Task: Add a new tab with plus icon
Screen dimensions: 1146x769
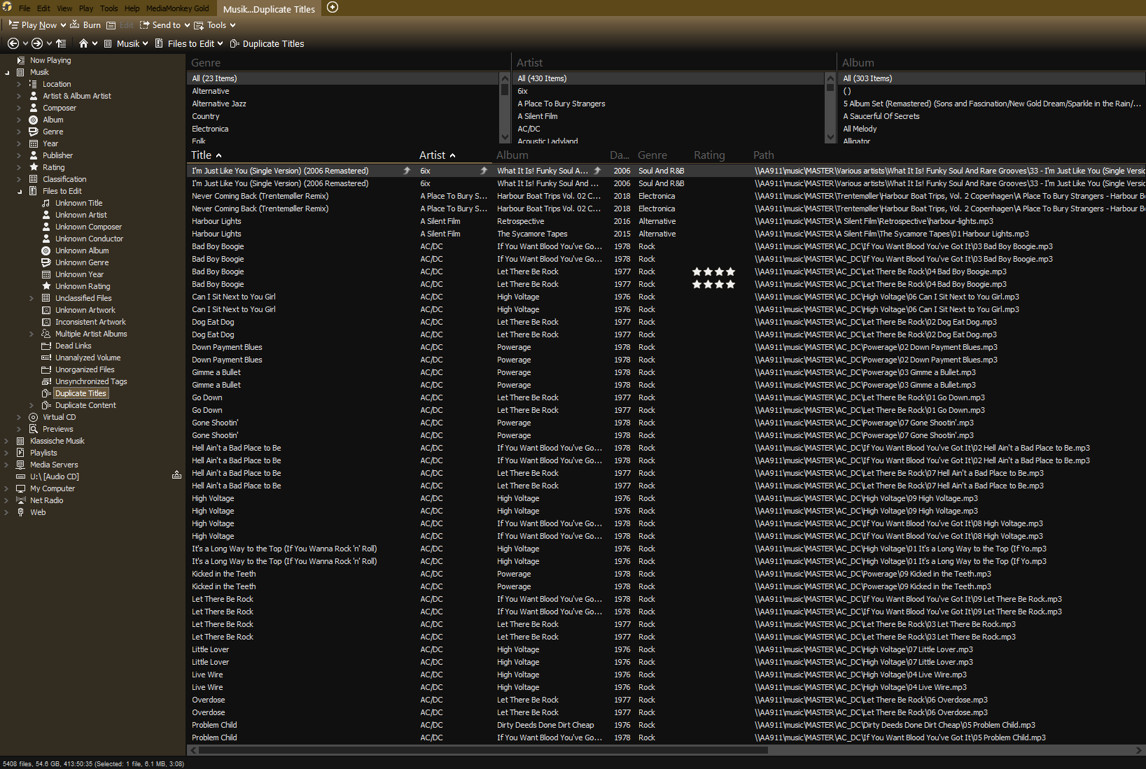Action: point(333,8)
